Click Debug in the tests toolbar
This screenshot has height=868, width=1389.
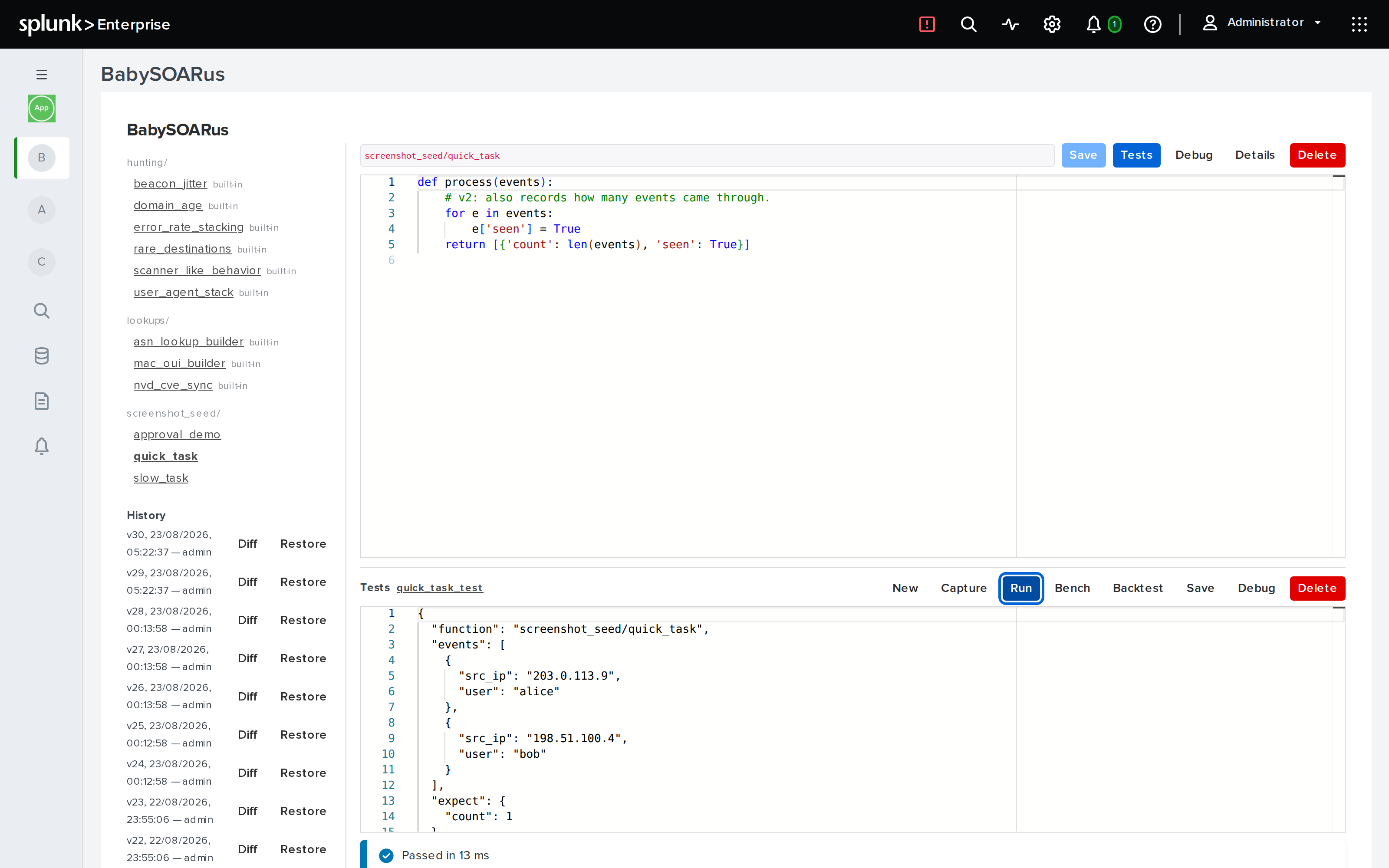[x=1257, y=588]
